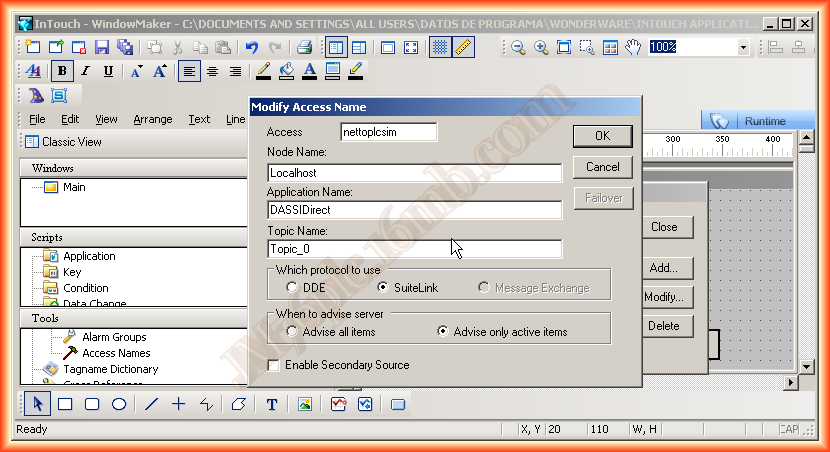
Task: Click the Fill Color bucket swatch
Action: (286, 71)
